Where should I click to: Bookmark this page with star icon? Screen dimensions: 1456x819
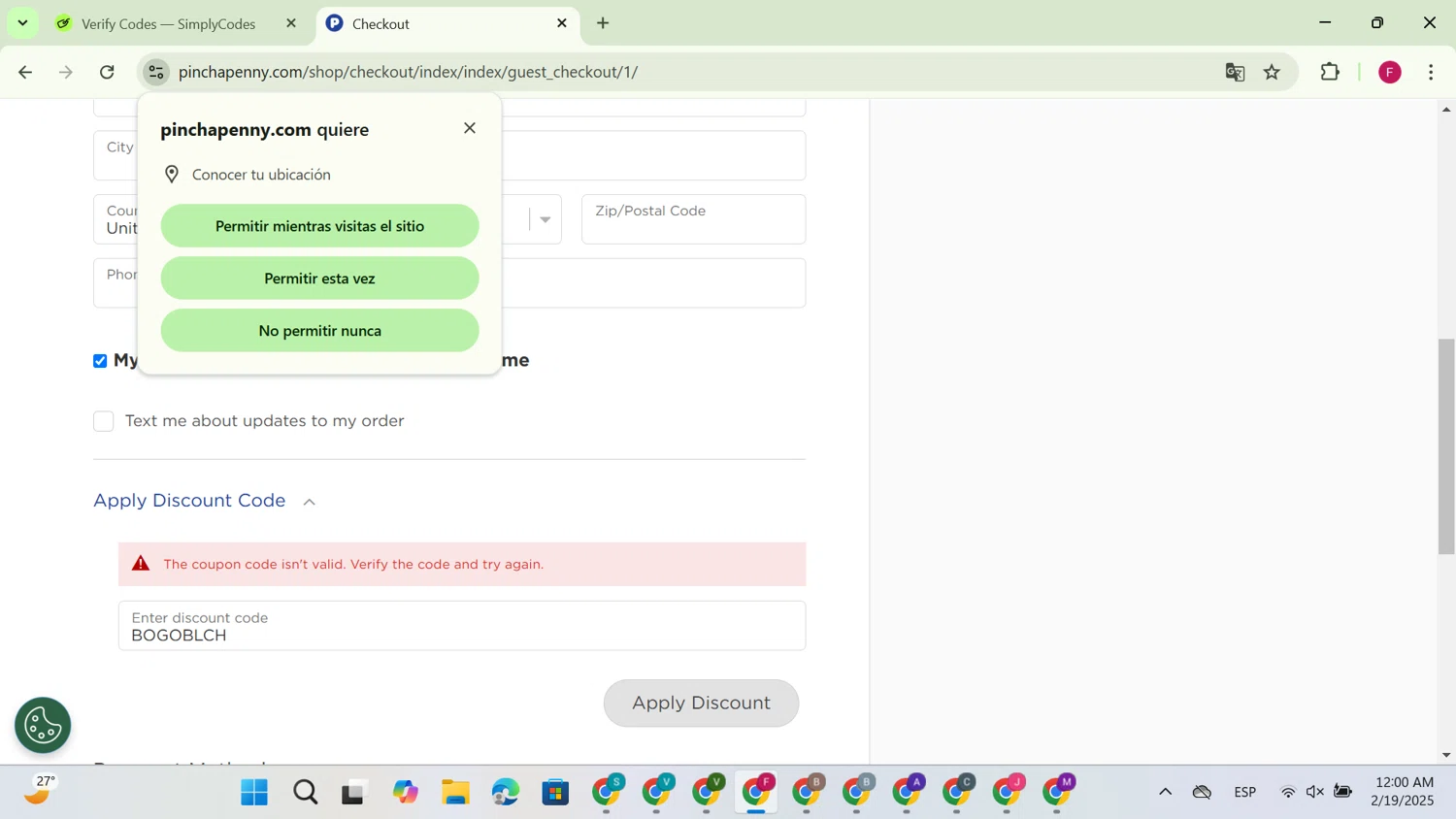point(1273,72)
